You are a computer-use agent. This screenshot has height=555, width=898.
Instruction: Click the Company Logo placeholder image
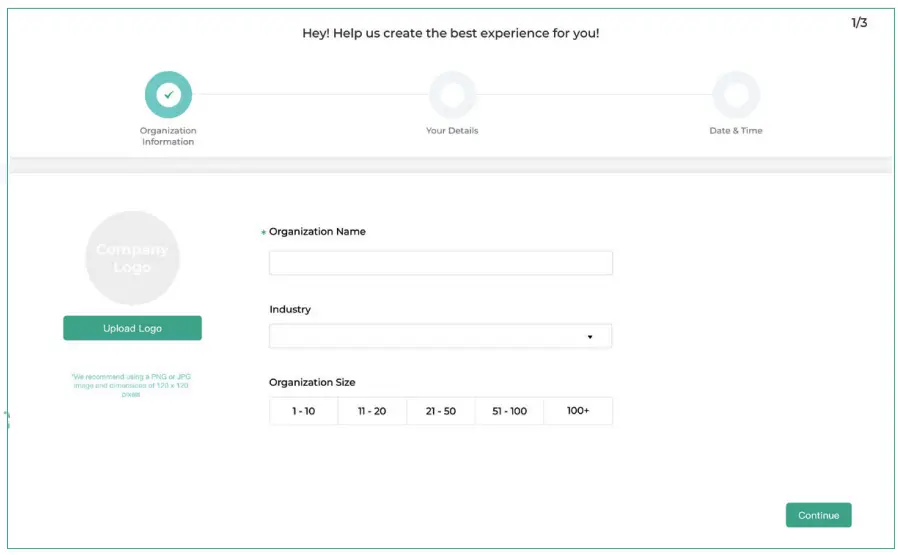coord(132,258)
